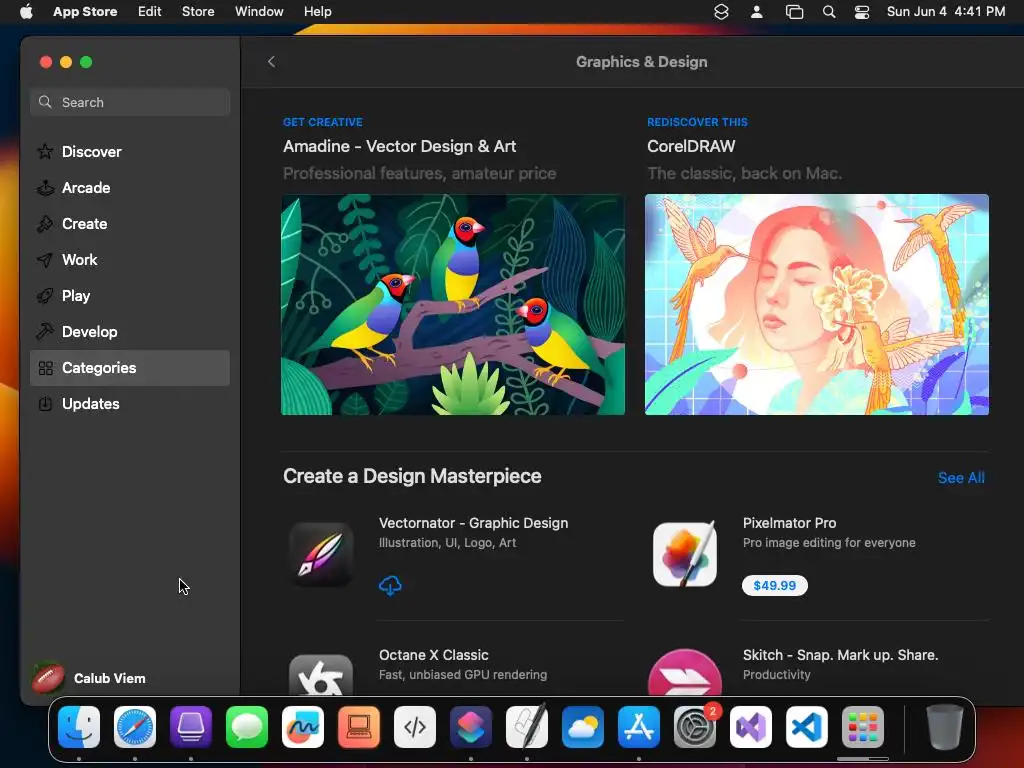Viewport: 1024px width, 768px height.
Task: Open Arcade in the sidebar
Action: (x=130, y=188)
